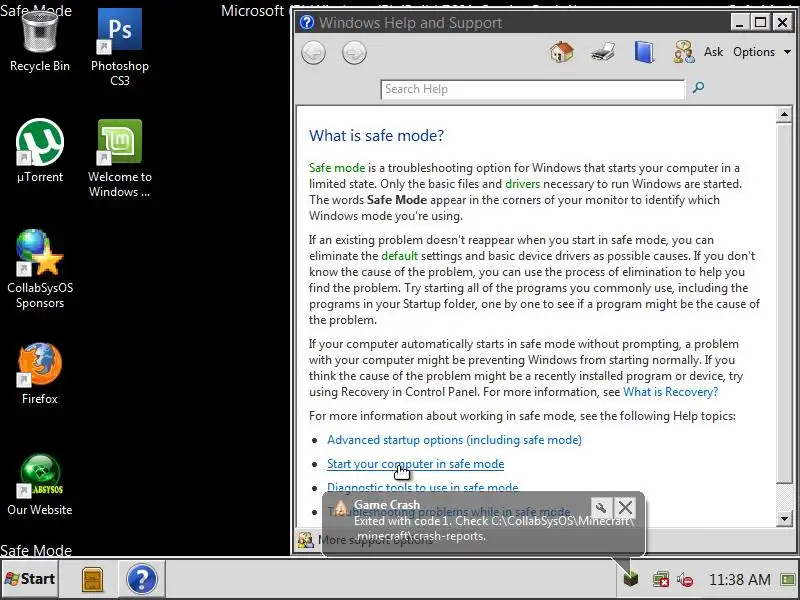Screen dimensions: 800x600
Task: Open Game Crash notification settings wrench
Action: click(x=601, y=508)
